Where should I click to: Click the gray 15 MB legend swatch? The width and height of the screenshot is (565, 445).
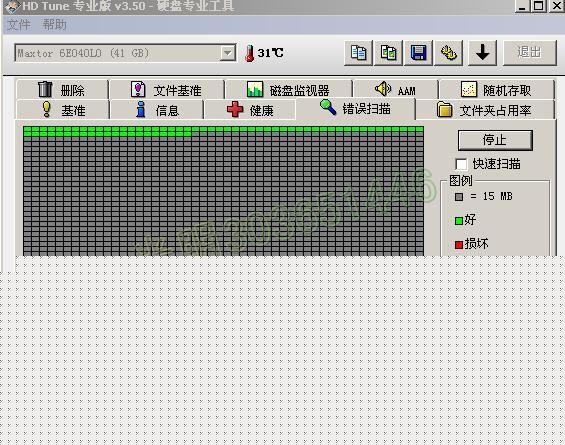(x=459, y=197)
